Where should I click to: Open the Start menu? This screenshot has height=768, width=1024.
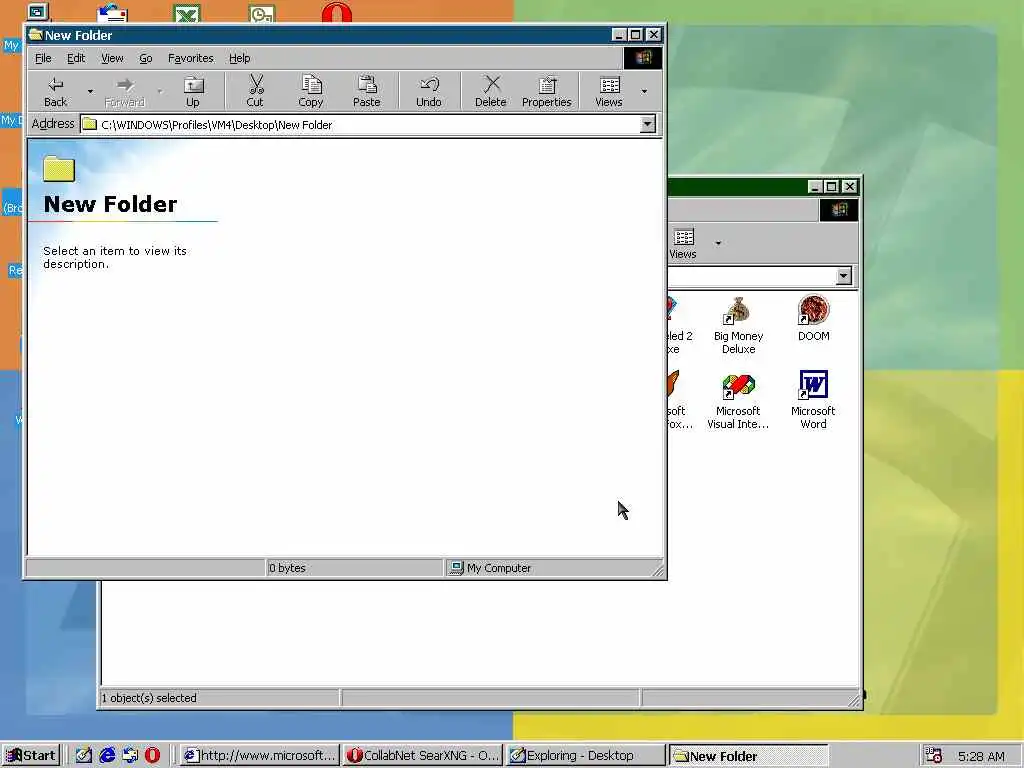31,756
